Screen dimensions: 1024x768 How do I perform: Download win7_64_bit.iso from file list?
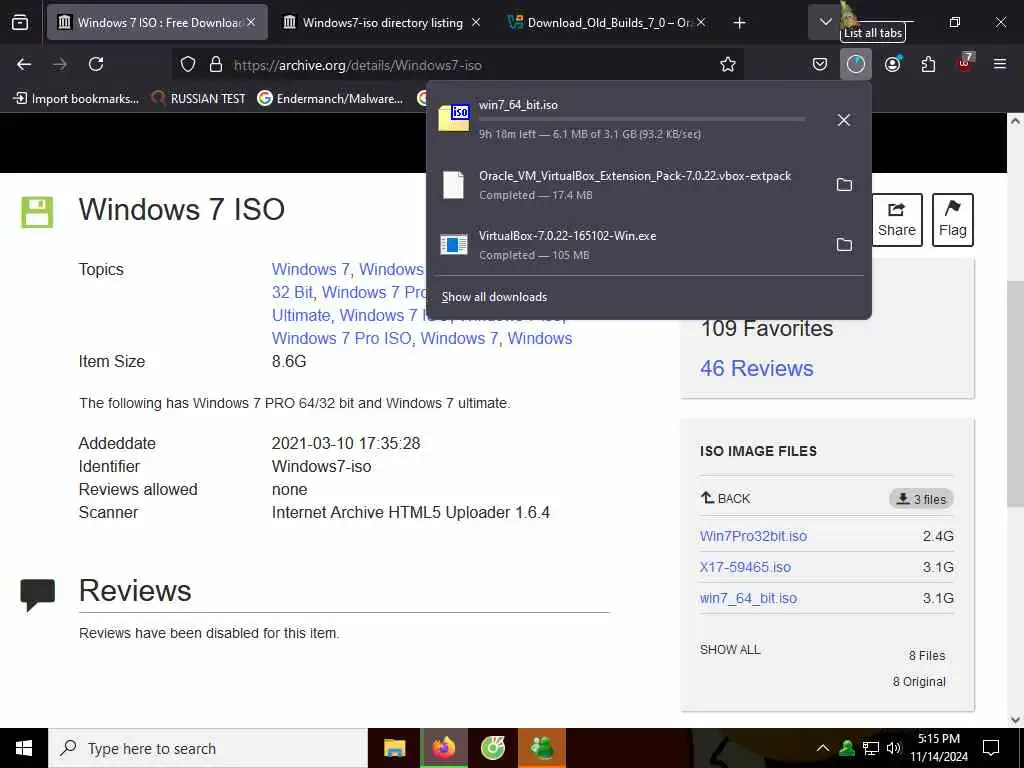tap(748, 598)
